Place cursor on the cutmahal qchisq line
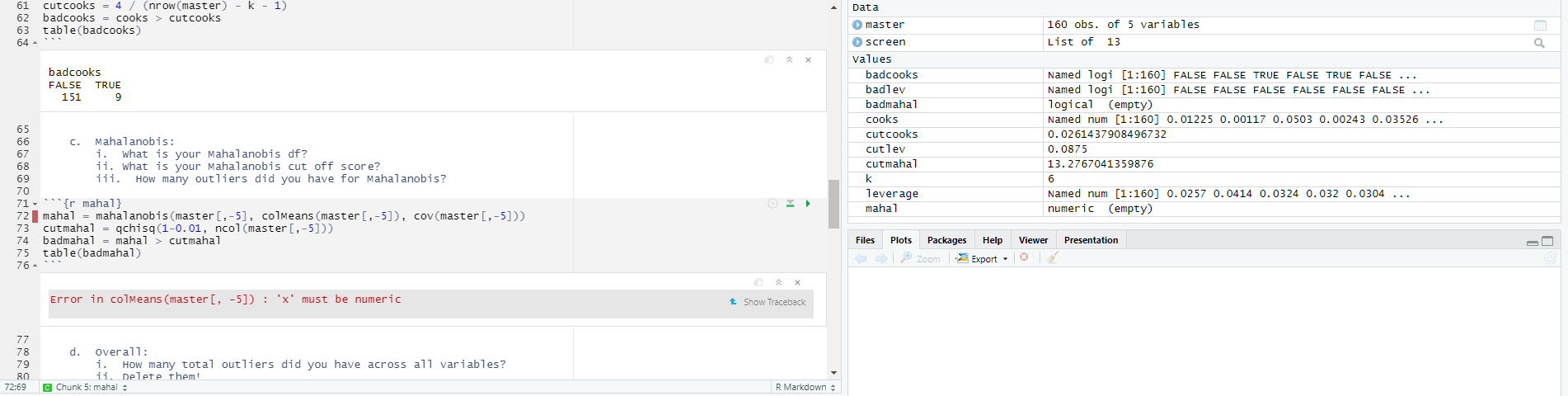The width and height of the screenshot is (1568, 396). click(x=188, y=229)
